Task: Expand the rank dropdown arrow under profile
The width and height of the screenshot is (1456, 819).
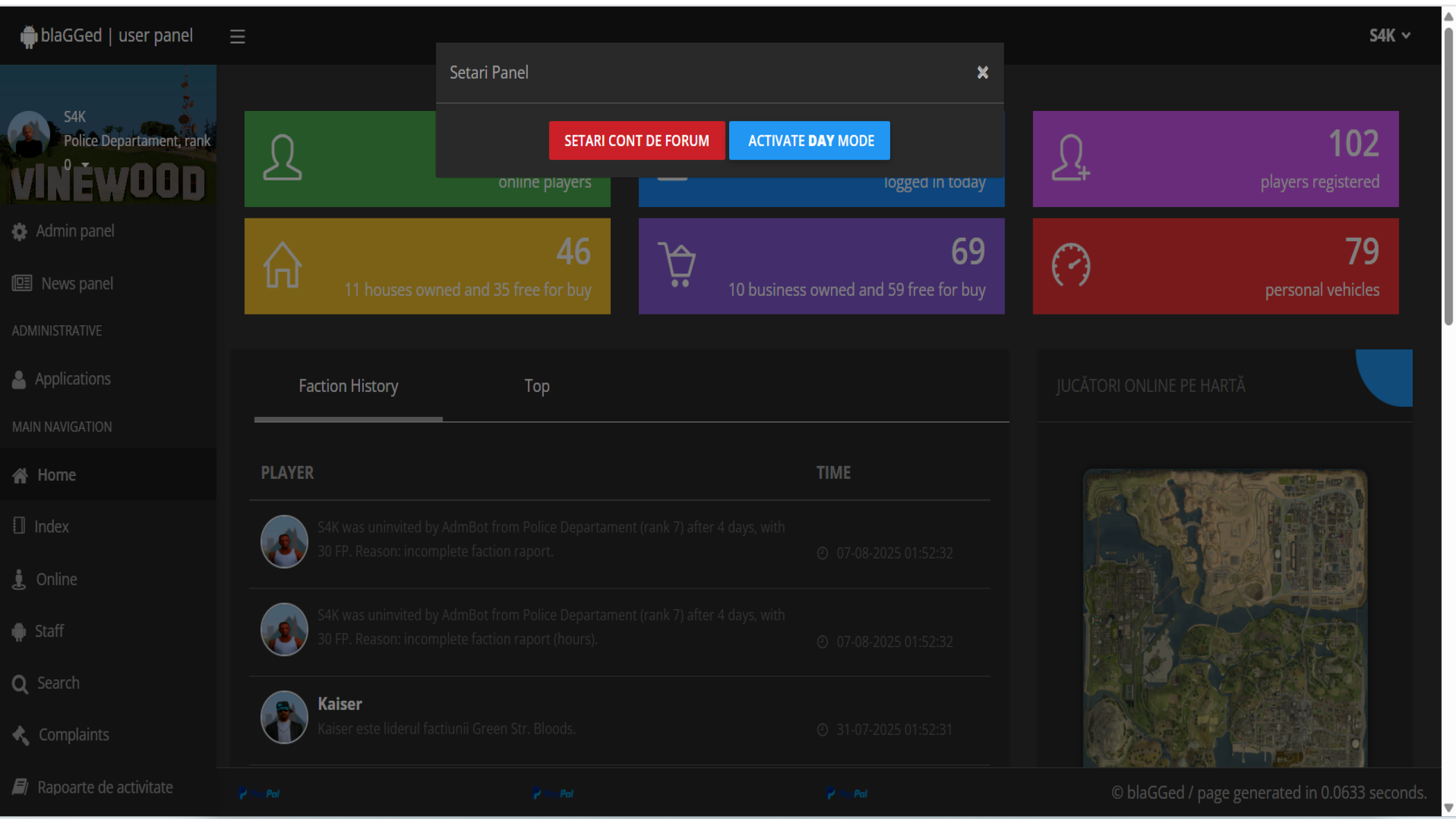Action: click(x=85, y=165)
